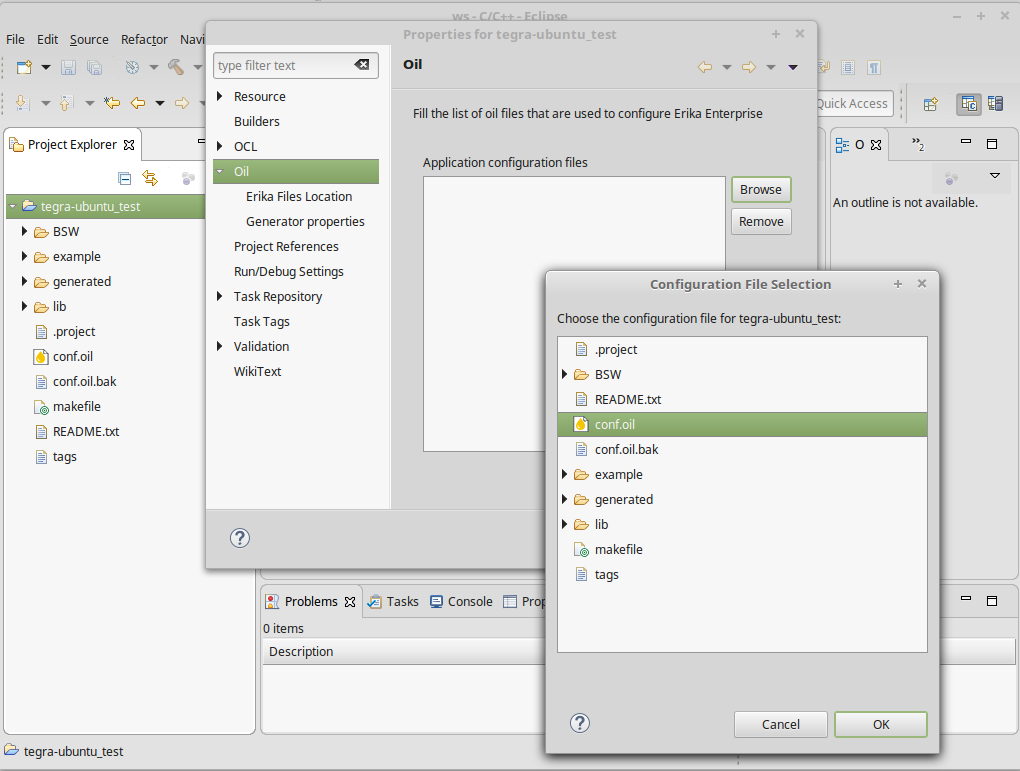The height and width of the screenshot is (771, 1020).
Task: Toggle Link with Editor in the Project Explorer
Action: [150, 178]
